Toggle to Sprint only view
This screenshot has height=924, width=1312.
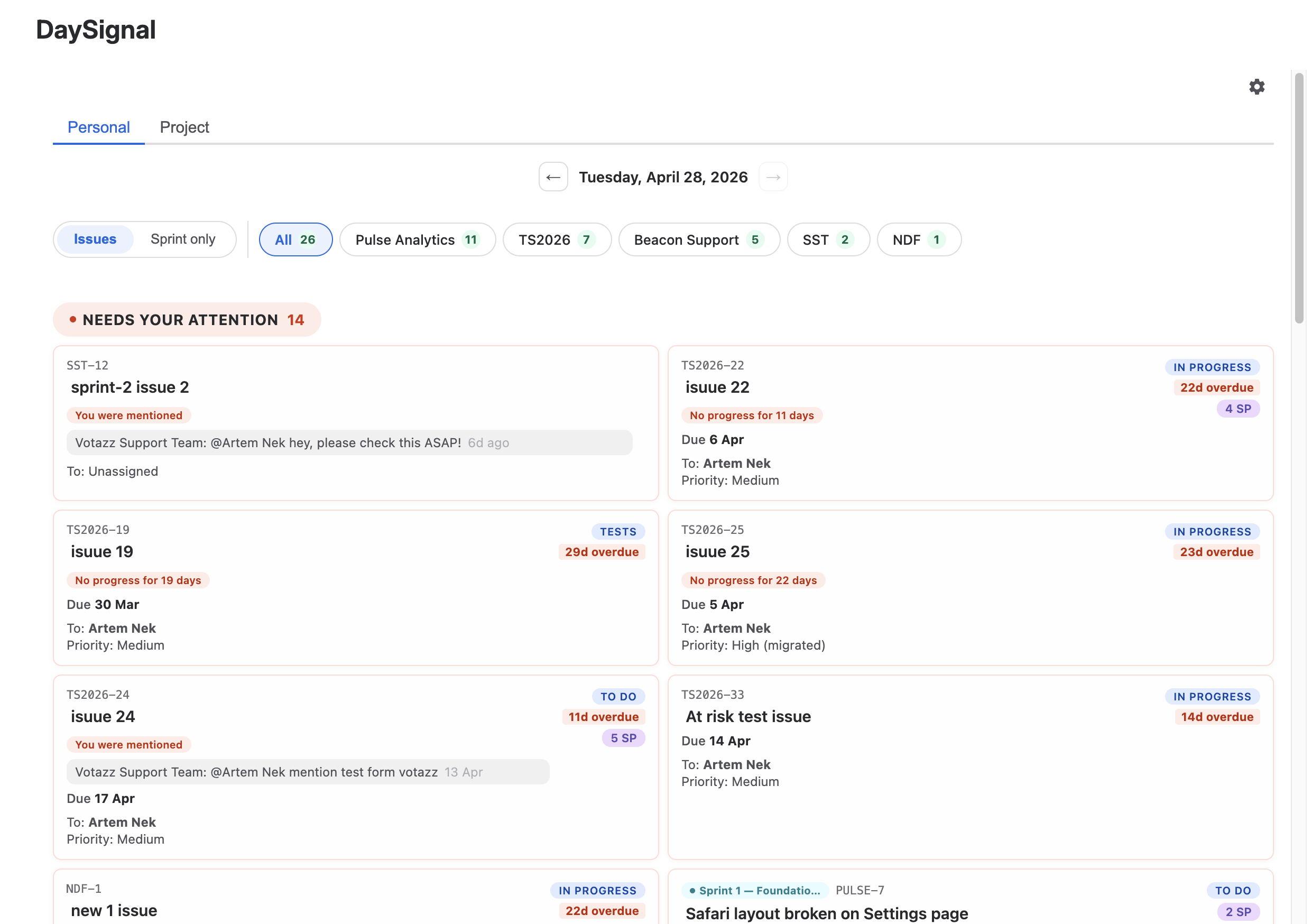coord(183,239)
